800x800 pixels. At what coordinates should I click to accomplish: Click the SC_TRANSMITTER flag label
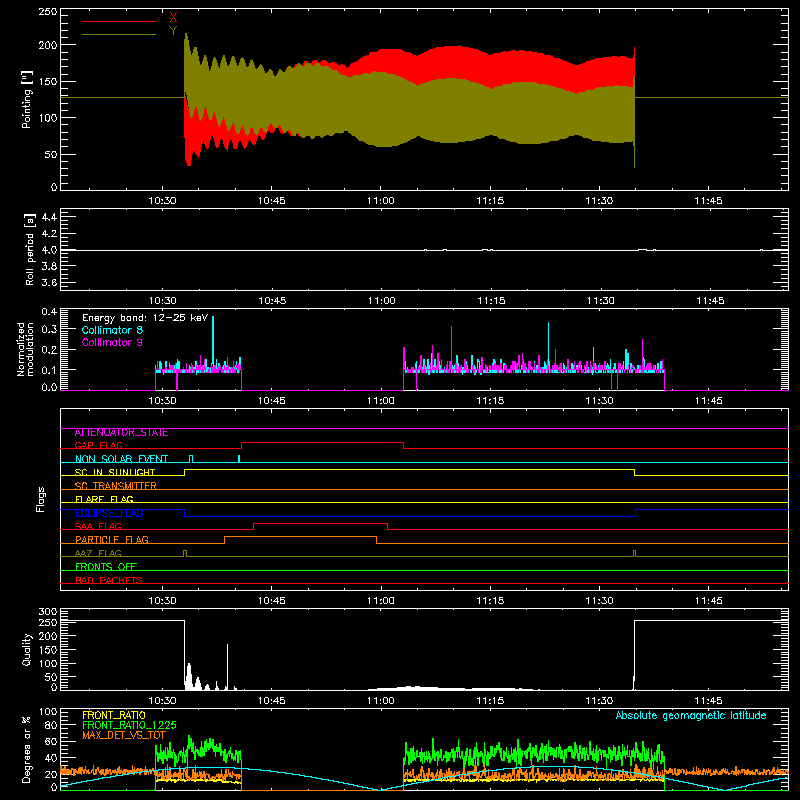point(115,486)
